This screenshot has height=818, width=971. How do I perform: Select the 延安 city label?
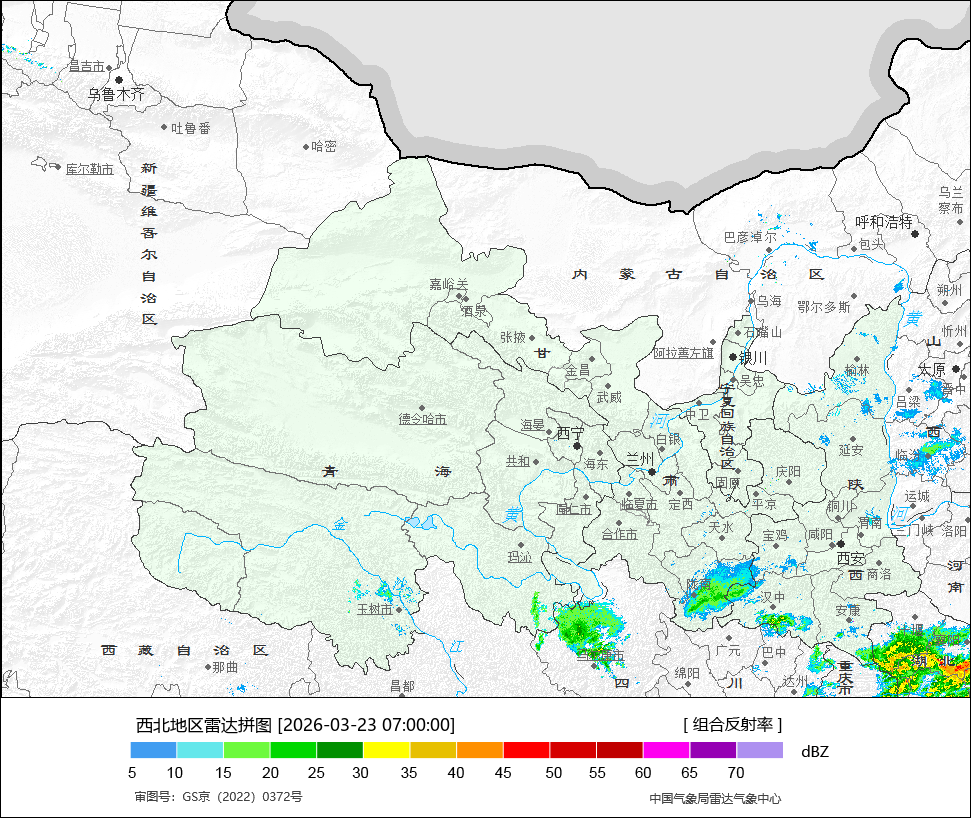(851, 450)
